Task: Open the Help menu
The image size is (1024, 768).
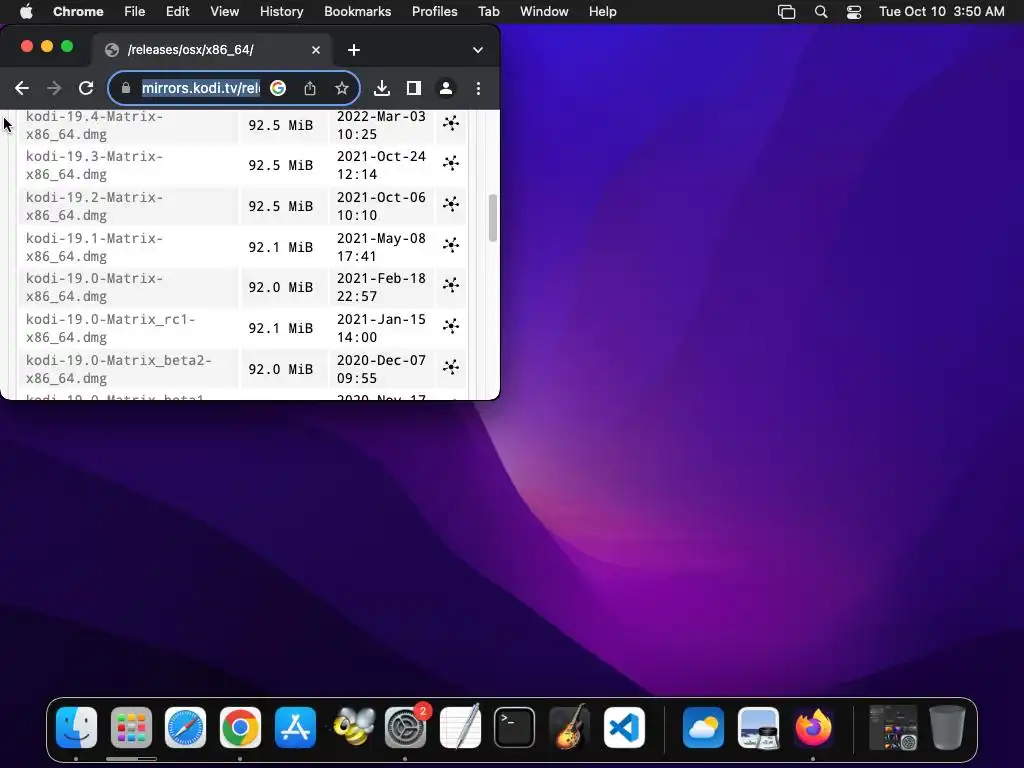Action: click(x=602, y=12)
